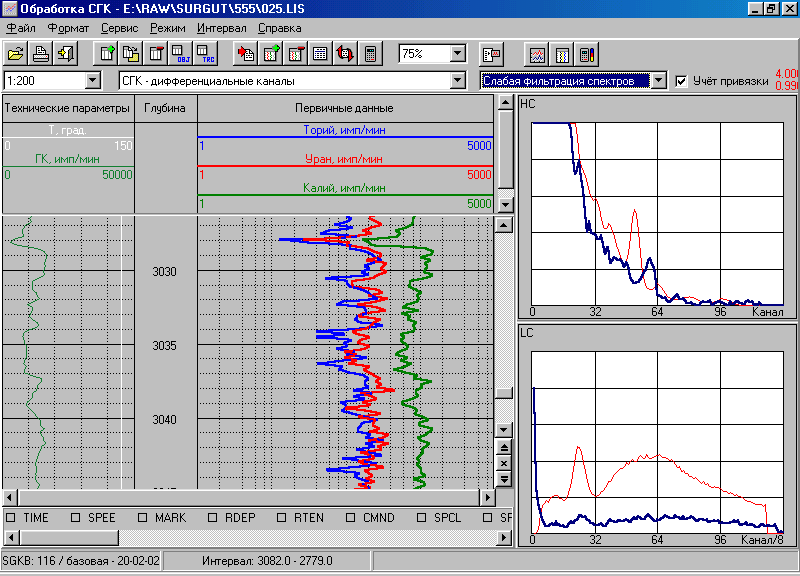Image resolution: width=800 pixels, height=576 pixels.
Task: Click the Первичные данные column header
Action: 345,107
